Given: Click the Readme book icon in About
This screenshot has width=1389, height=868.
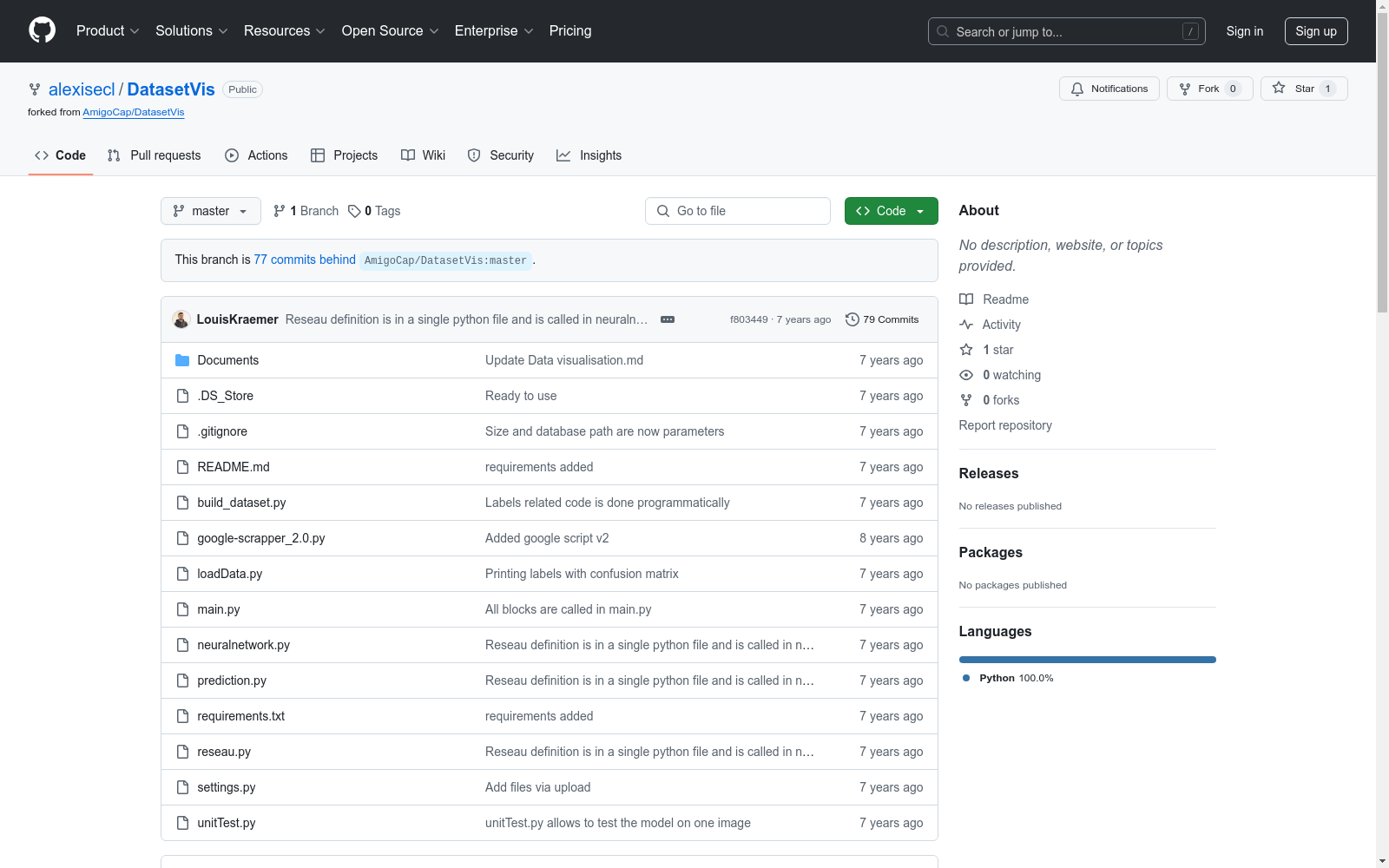Looking at the screenshot, I should (966, 299).
